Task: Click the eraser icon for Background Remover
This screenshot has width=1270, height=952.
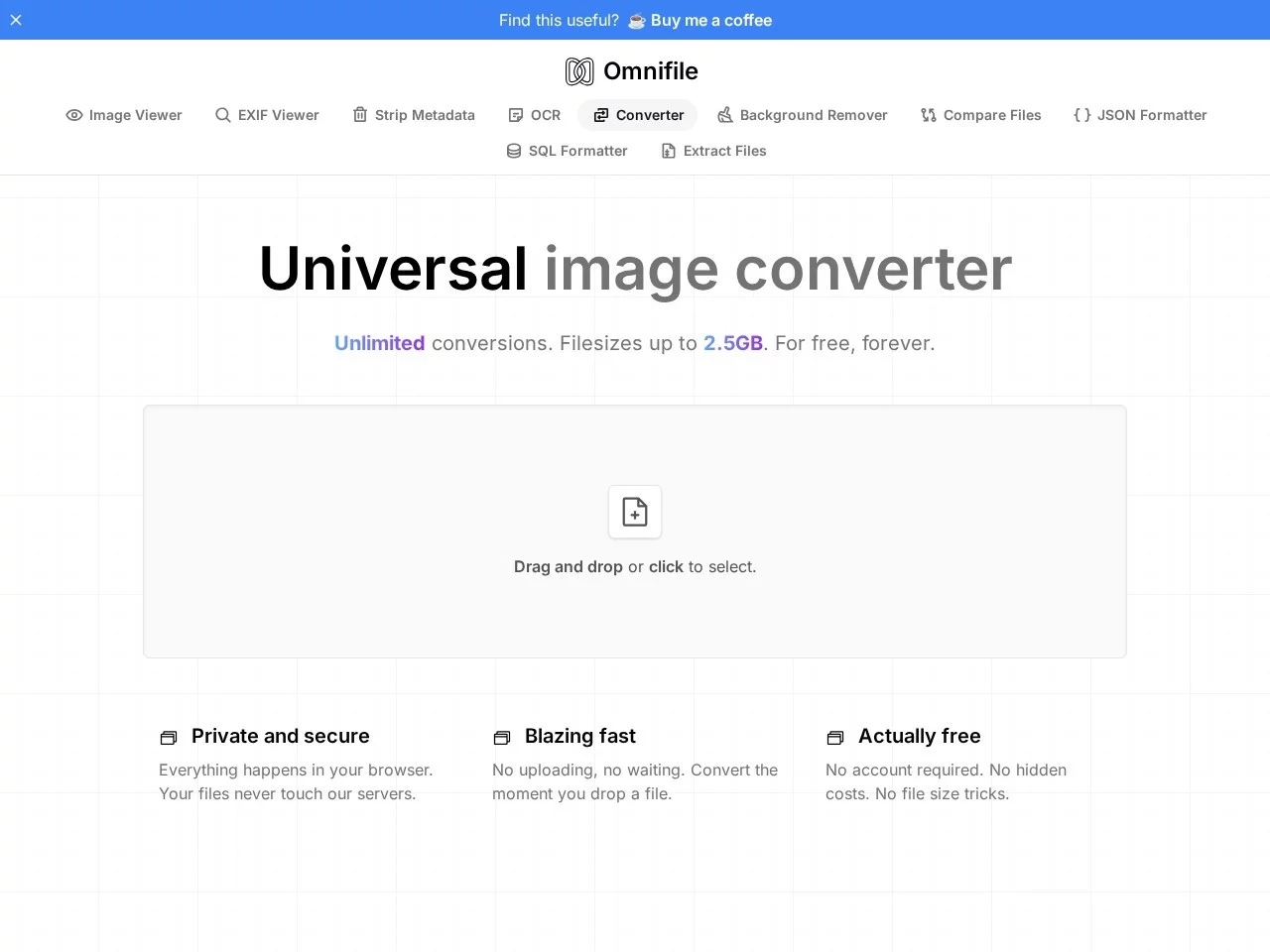Action: click(x=725, y=115)
